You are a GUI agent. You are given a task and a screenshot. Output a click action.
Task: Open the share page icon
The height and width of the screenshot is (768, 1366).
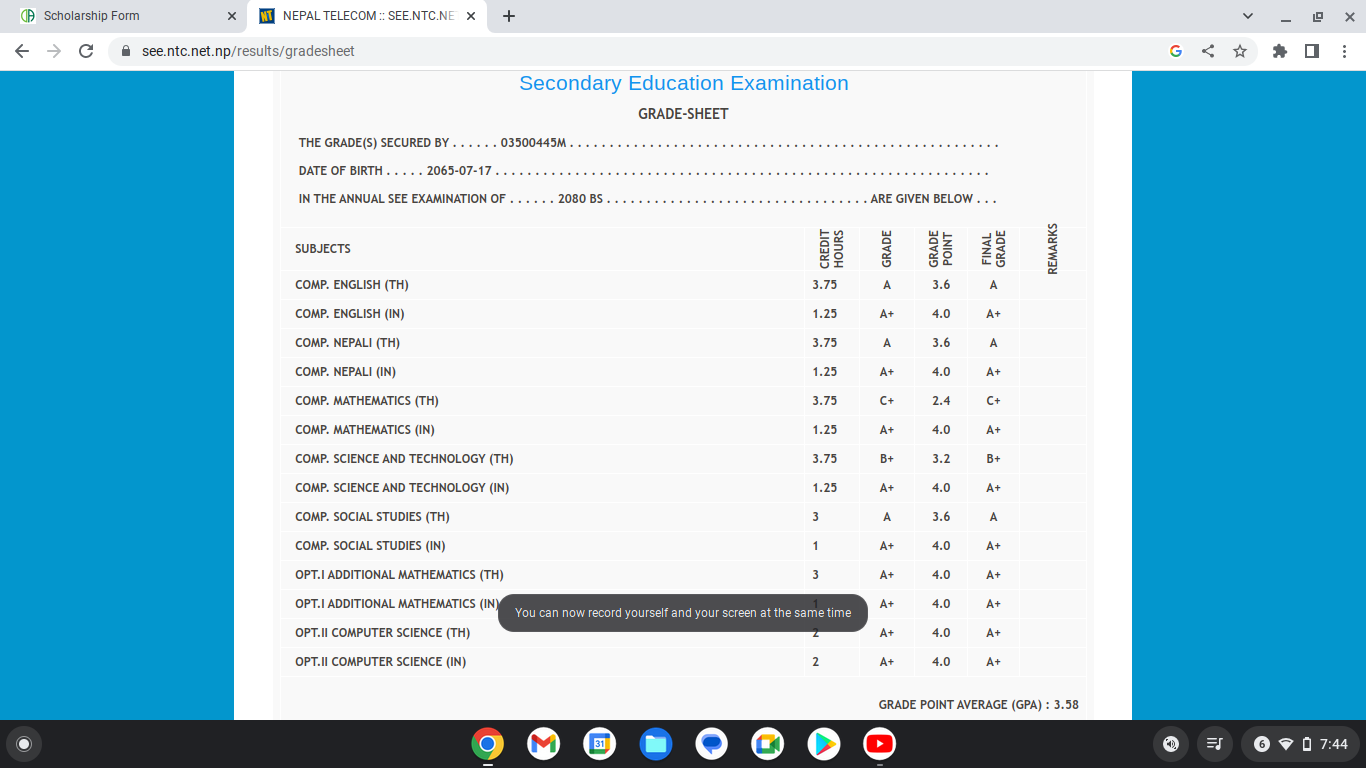pyautogui.click(x=1208, y=51)
